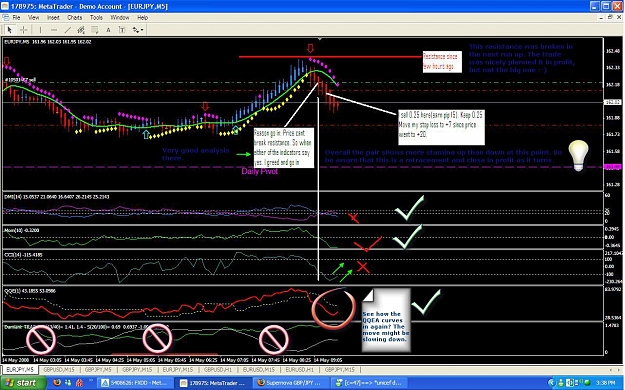Screen dimensions: 625x390
Task: Select the text A tool
Action: (108, 30)
